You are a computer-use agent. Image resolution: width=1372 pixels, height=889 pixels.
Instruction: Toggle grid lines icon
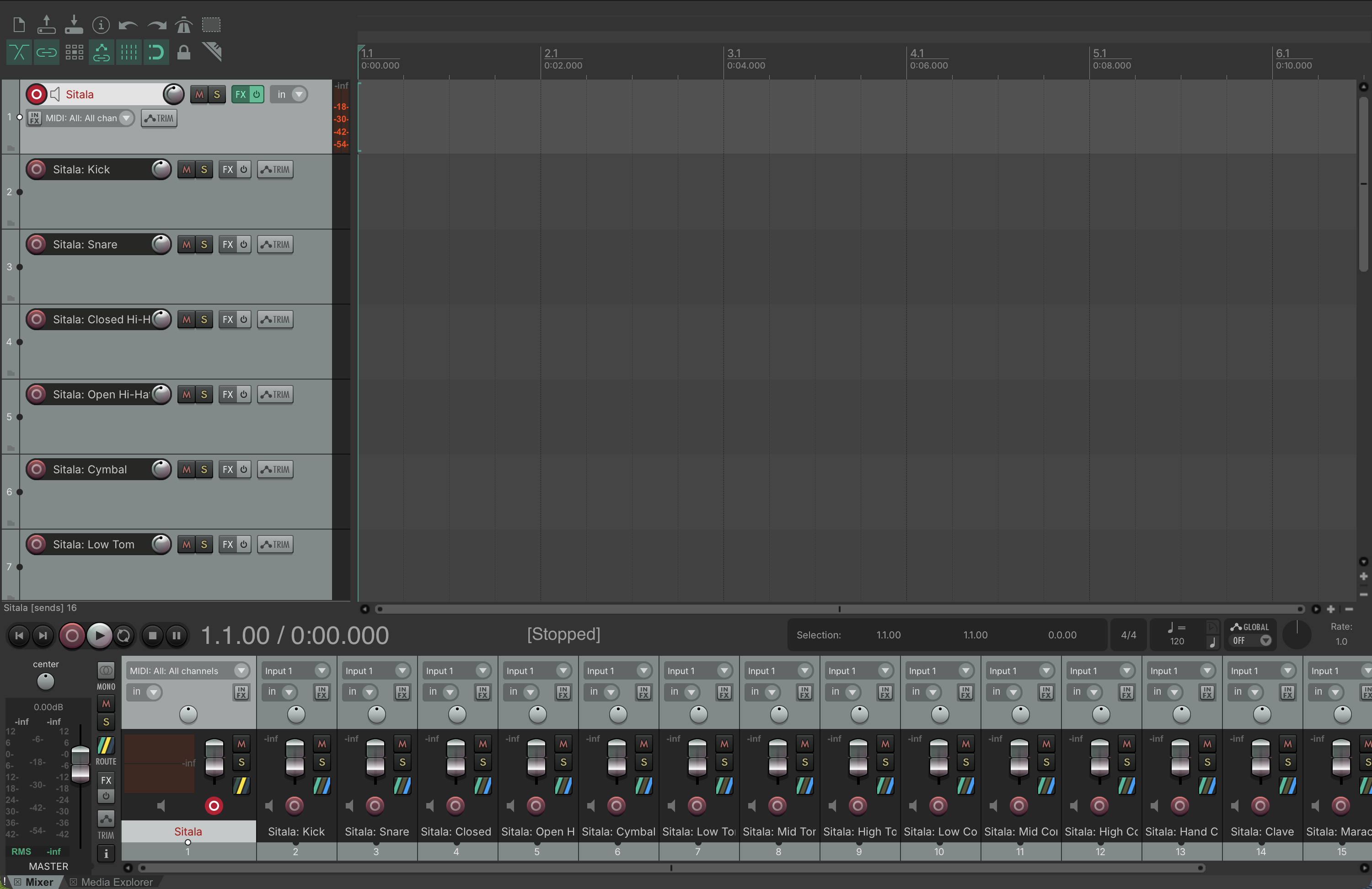129,53
